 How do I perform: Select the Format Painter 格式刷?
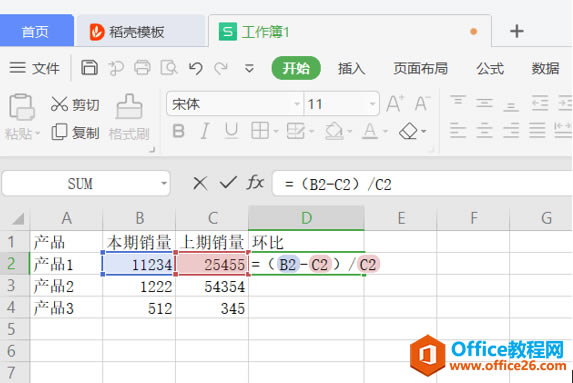129,117
